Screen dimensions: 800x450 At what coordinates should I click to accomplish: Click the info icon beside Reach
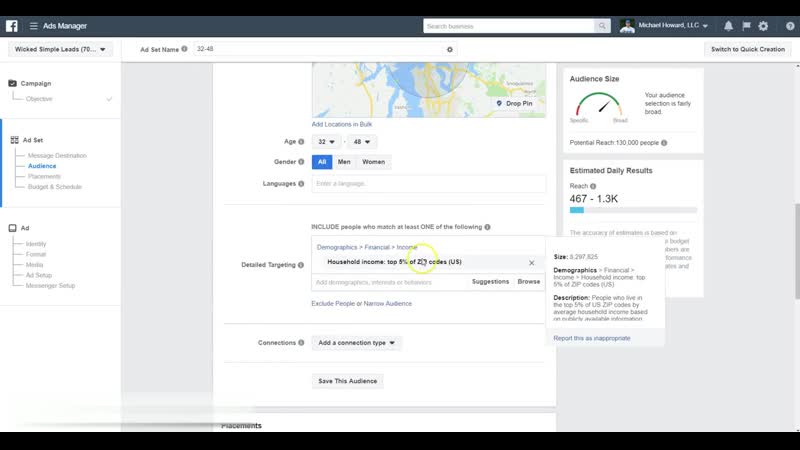coord(593,186)
